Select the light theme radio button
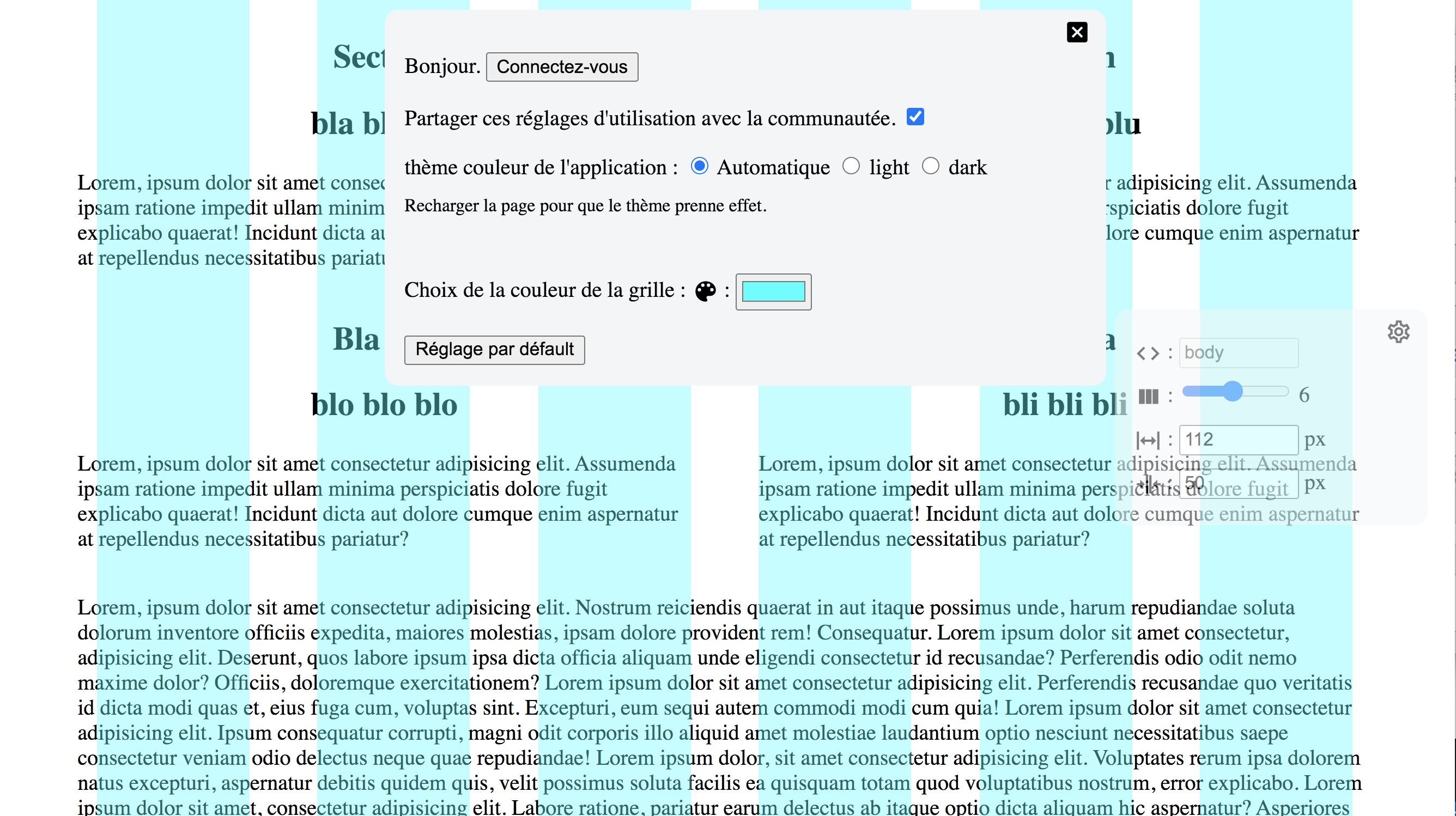The width and height of the screenshot is (1456, 816). point(851,166)
